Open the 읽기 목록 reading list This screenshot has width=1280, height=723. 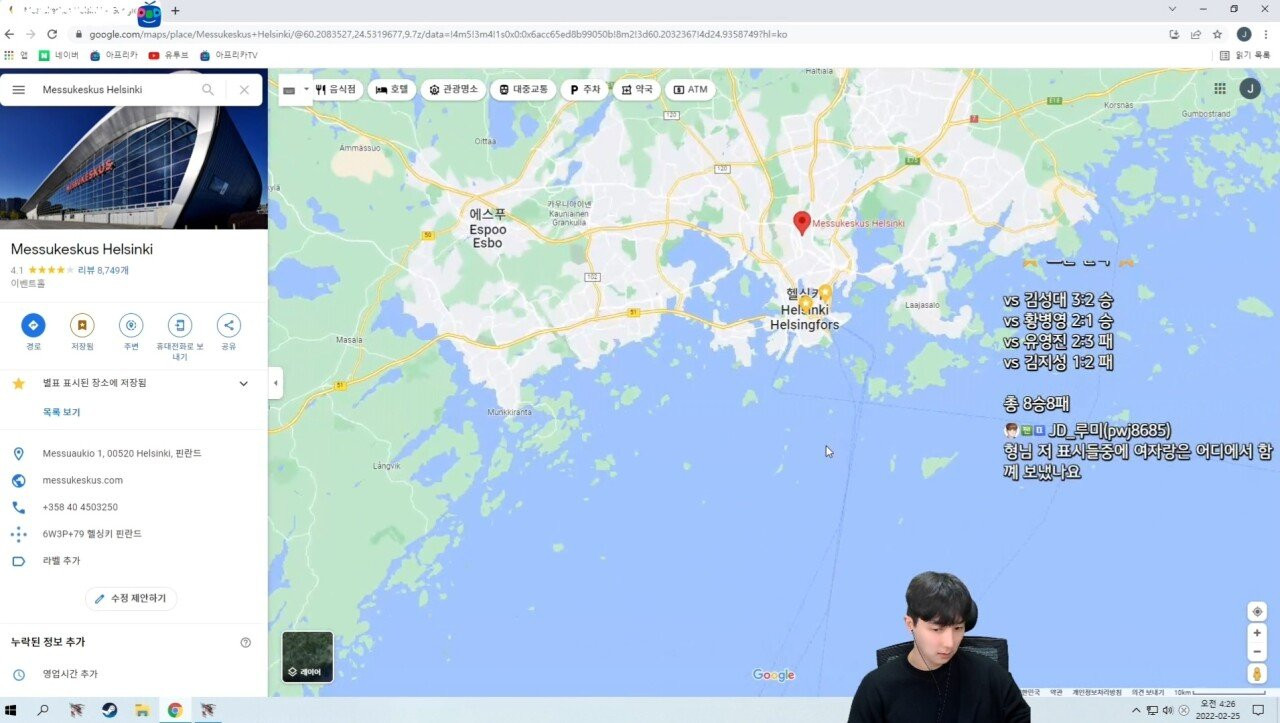coord(1245,55)
